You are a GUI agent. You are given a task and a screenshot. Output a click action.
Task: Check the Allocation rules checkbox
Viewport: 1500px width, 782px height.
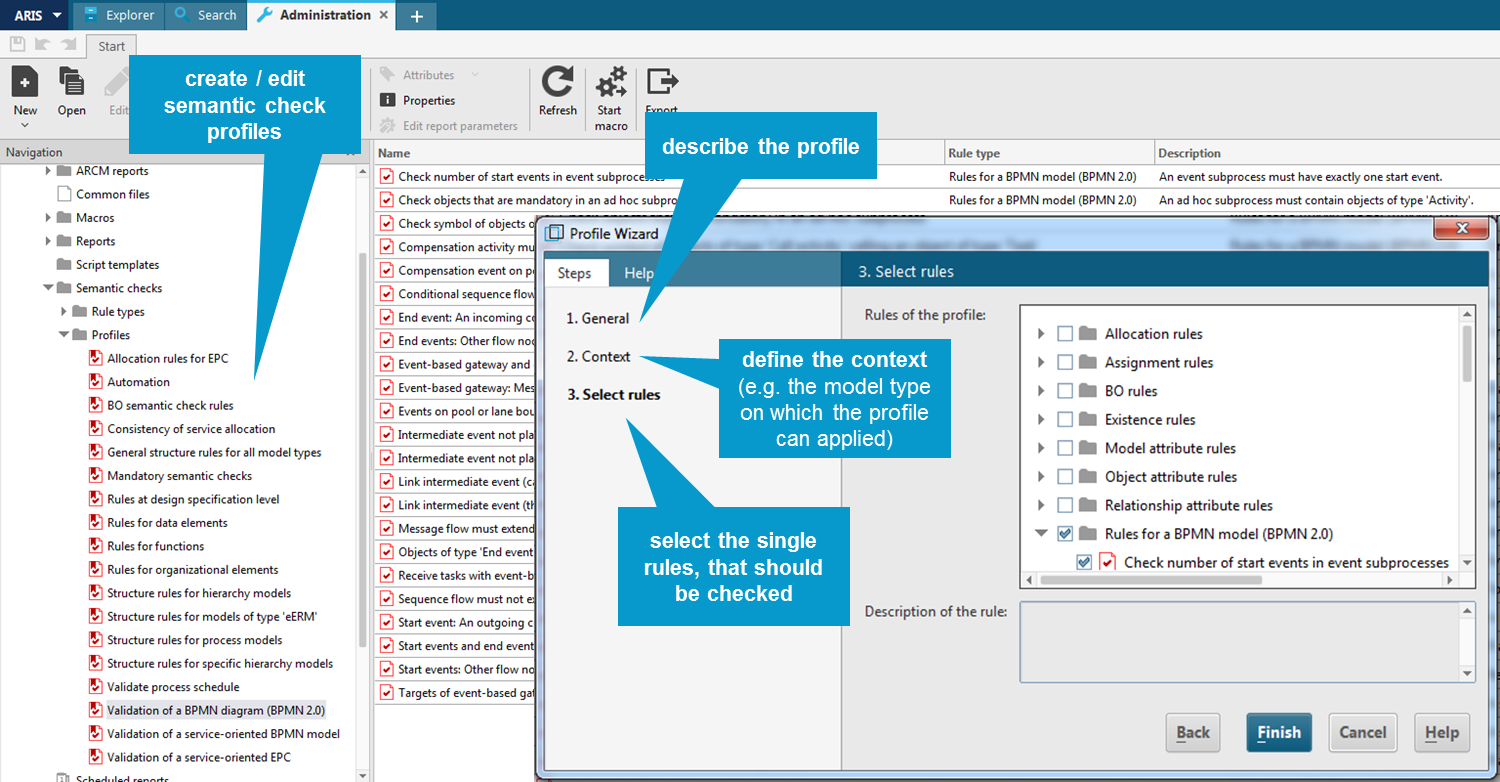[1066, 333]
